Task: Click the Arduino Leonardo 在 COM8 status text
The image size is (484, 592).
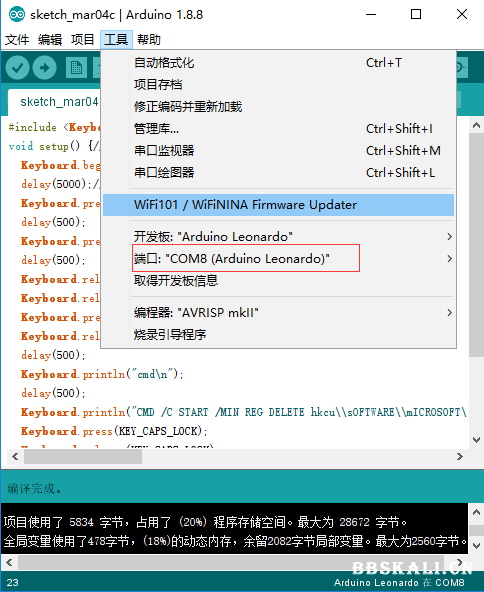Action: [x=399, y=583]
